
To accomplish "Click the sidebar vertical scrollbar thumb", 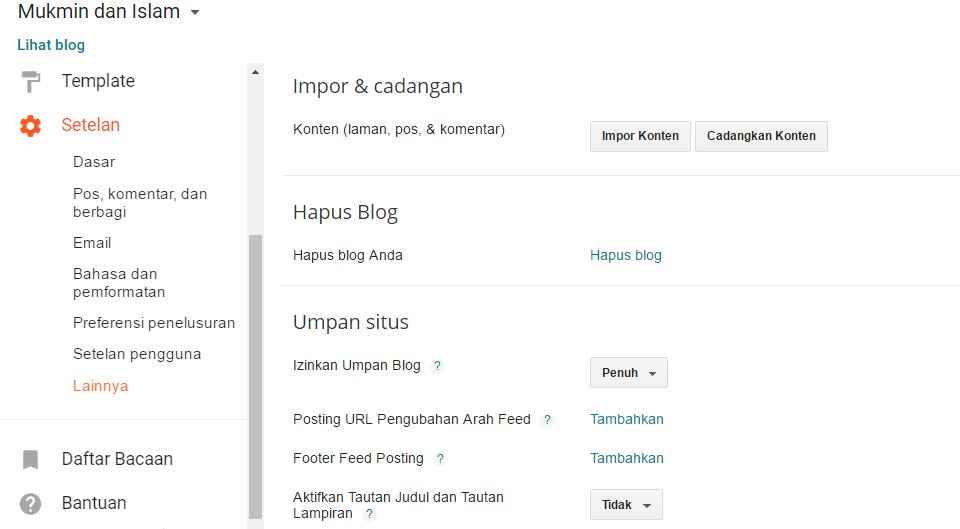I will [255, 377].
